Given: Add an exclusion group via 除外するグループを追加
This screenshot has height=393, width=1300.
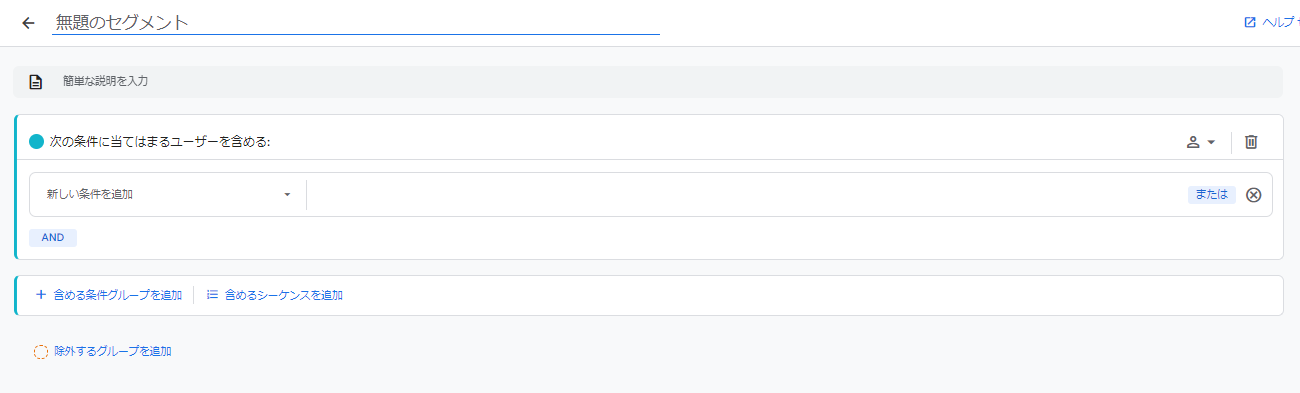Looking at the screenshot, I should coord(112,352).
